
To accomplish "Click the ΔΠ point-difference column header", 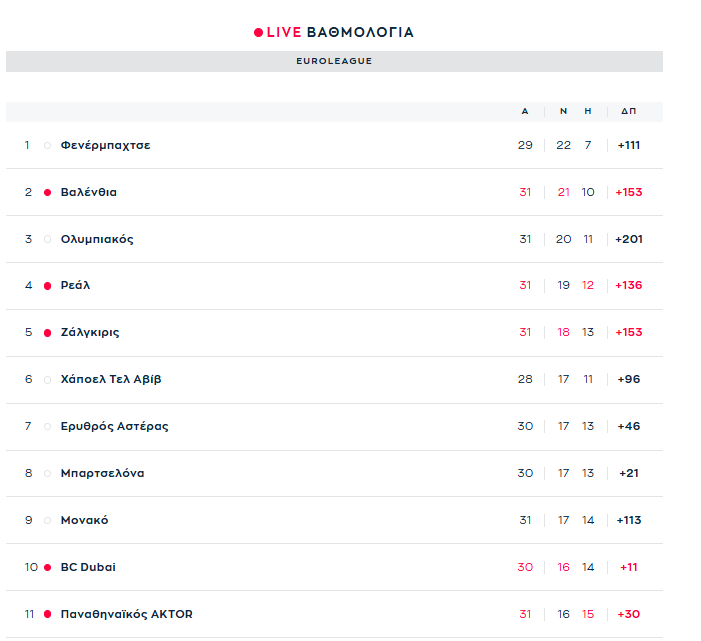I will tap(628, 111).
